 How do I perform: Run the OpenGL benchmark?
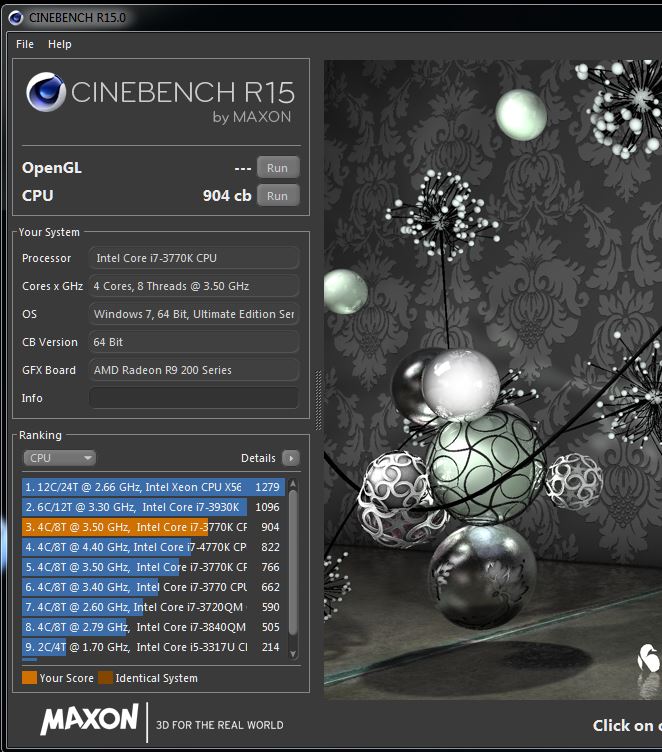[278, 168]
